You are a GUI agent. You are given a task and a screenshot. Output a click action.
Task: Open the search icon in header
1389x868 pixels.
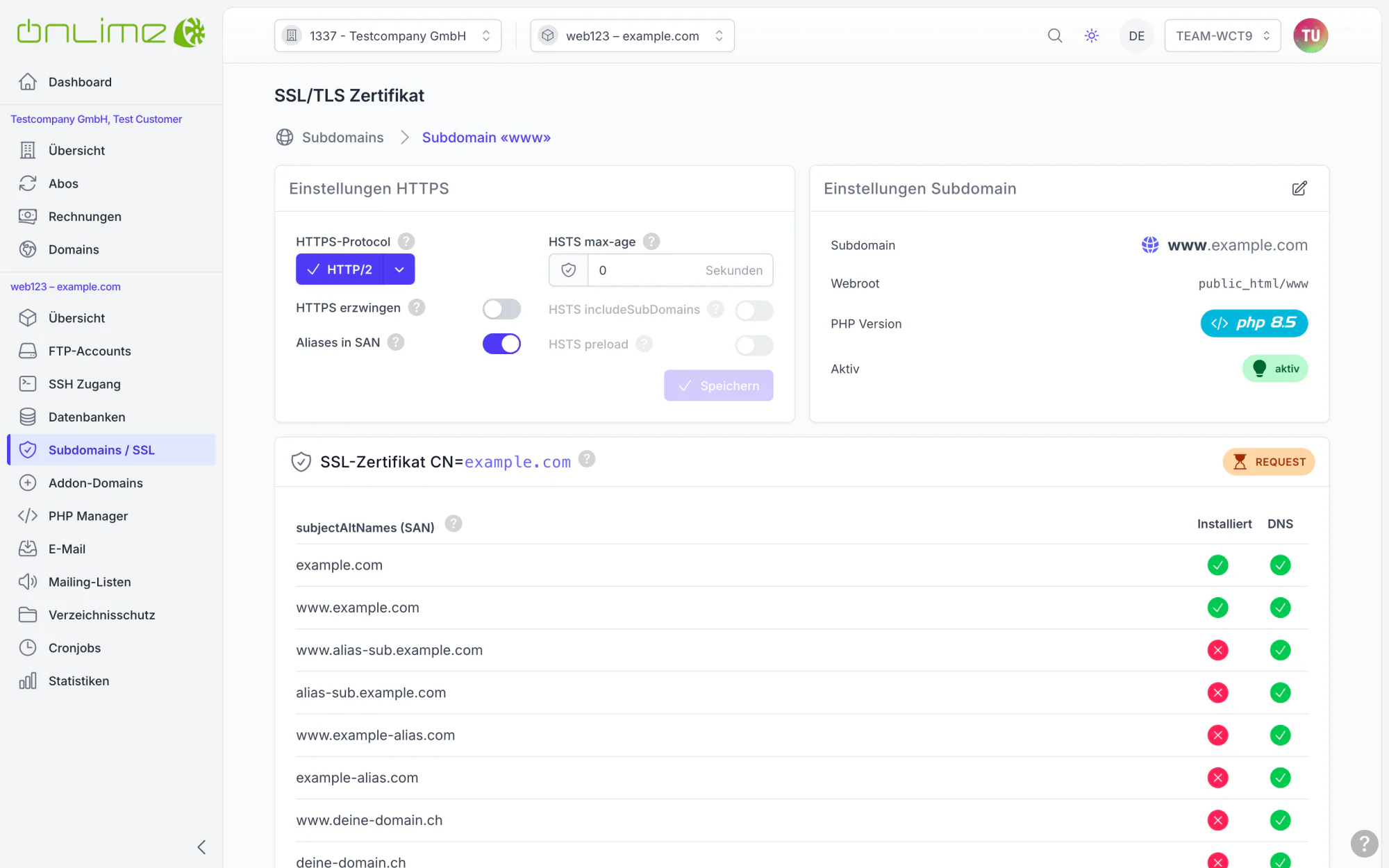click(1055, 35)
